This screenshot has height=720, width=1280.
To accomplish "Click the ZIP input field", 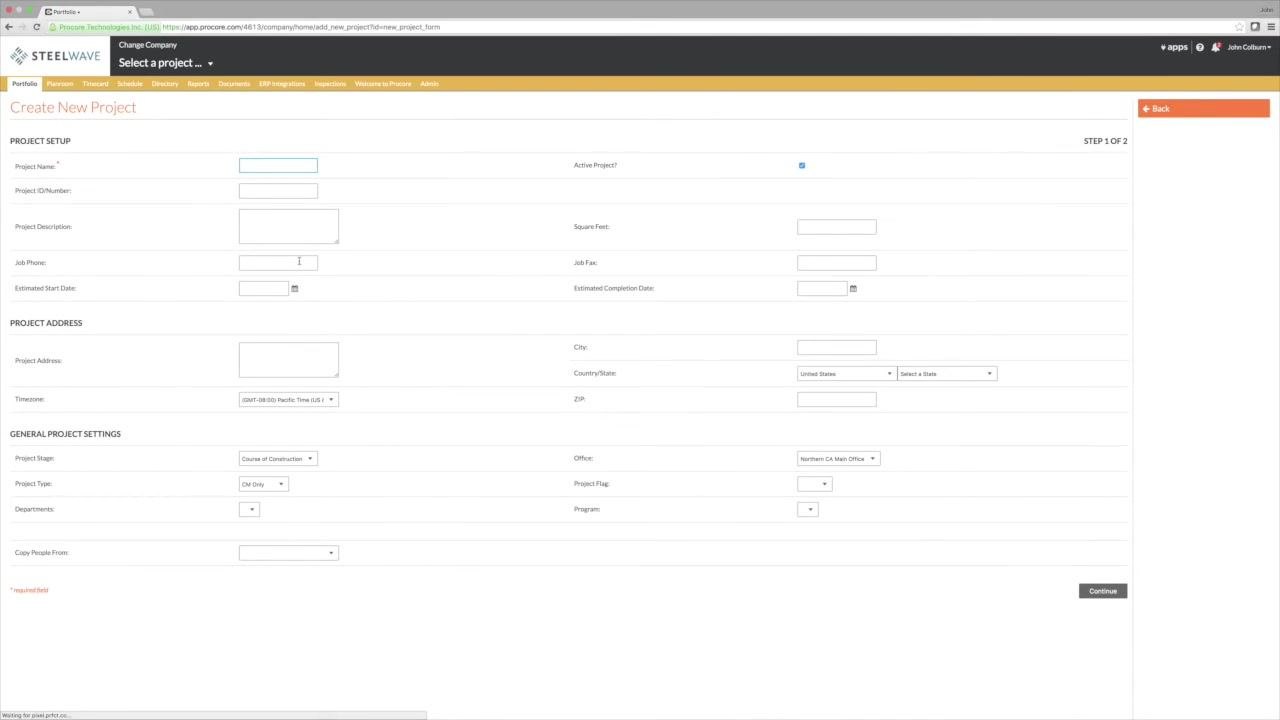I will pos(837,399).
